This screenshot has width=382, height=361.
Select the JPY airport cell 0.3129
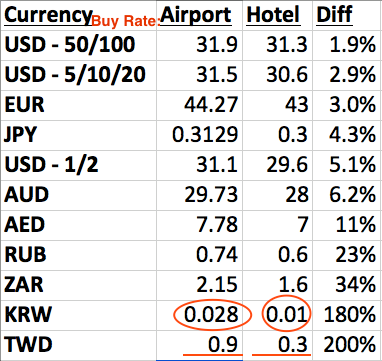(x=205, y=135)
